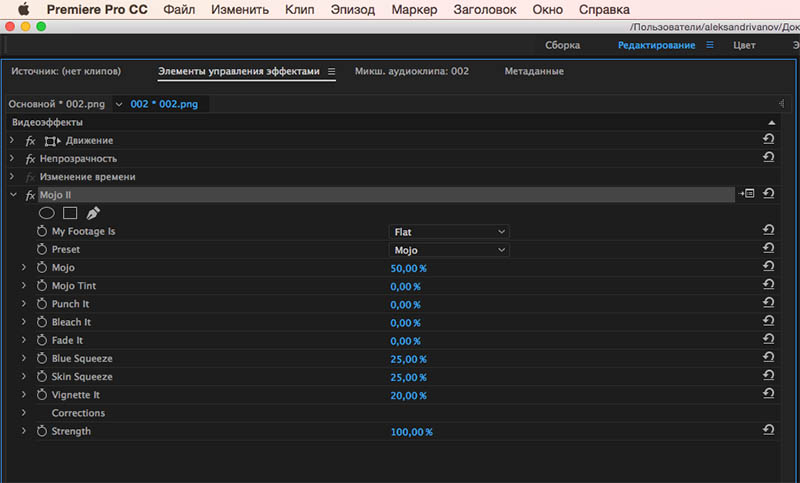Toggle animation stopwatch for Blue Squeeze
The image size is (800, 483).
(x=42, y=359)
